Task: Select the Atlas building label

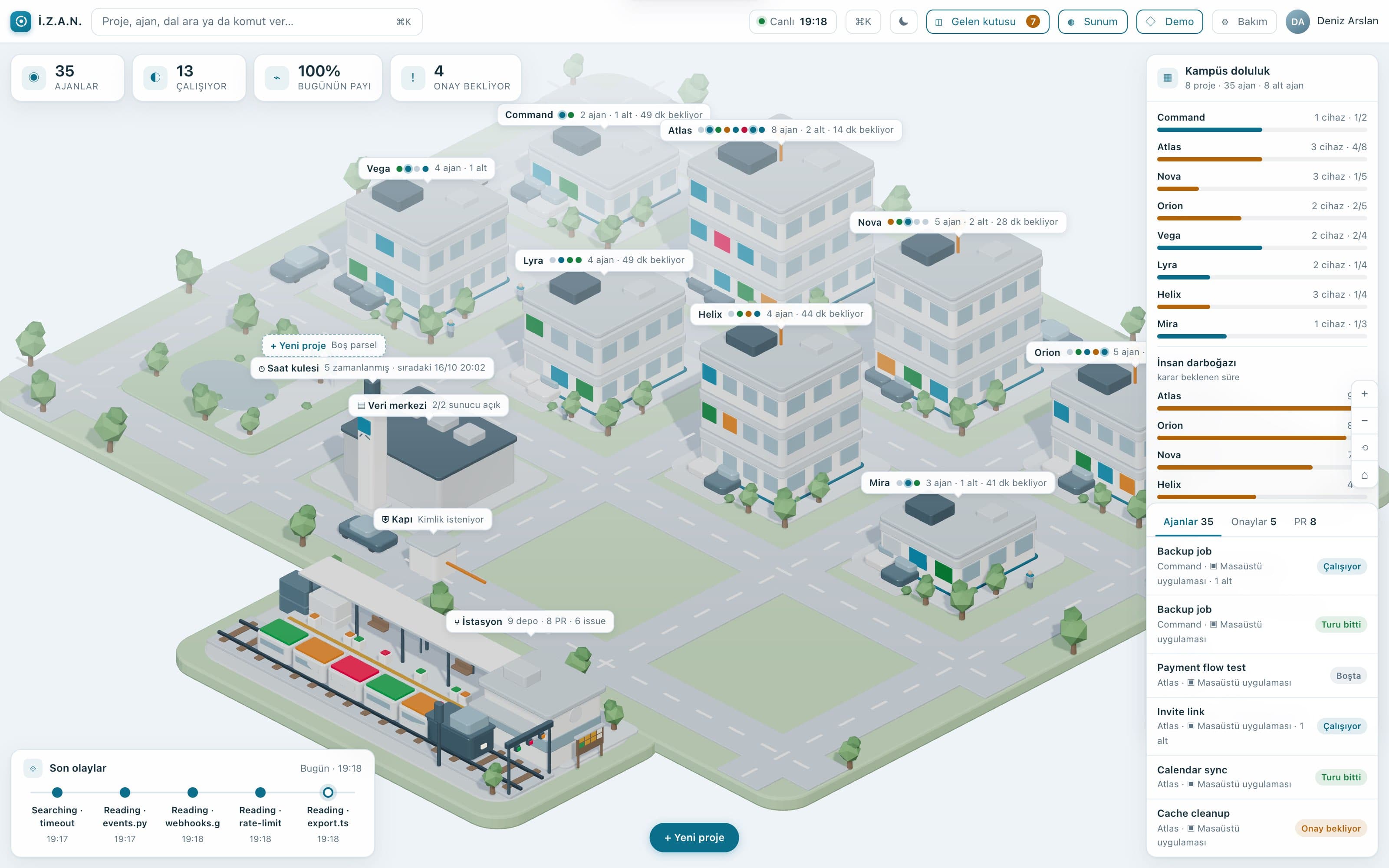Action: pyautogui.click(x=780, y=130)
